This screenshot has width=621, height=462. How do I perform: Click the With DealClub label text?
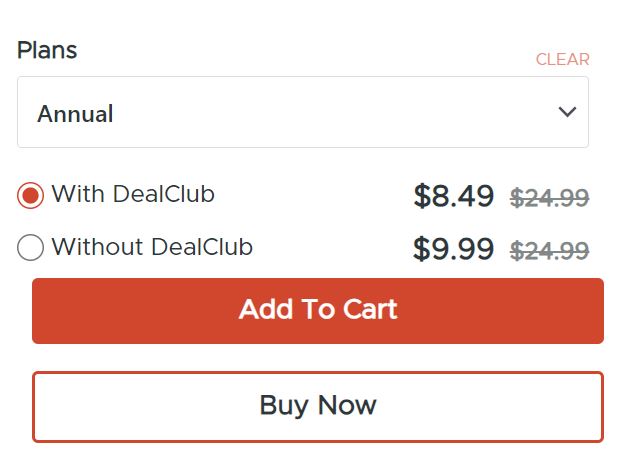[x=133, y=194]
